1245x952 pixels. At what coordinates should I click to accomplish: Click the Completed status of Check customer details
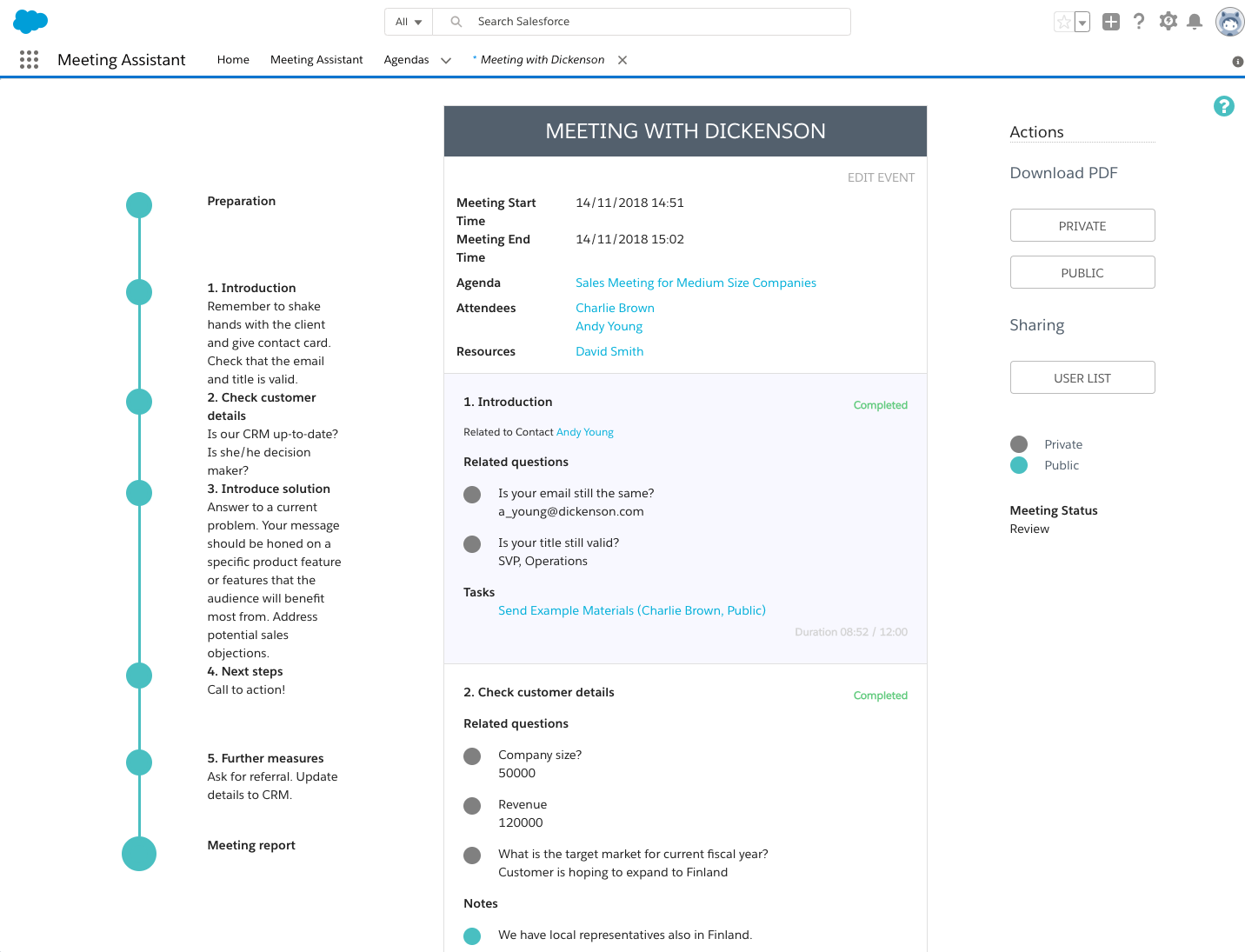click(x=880, y=696)
